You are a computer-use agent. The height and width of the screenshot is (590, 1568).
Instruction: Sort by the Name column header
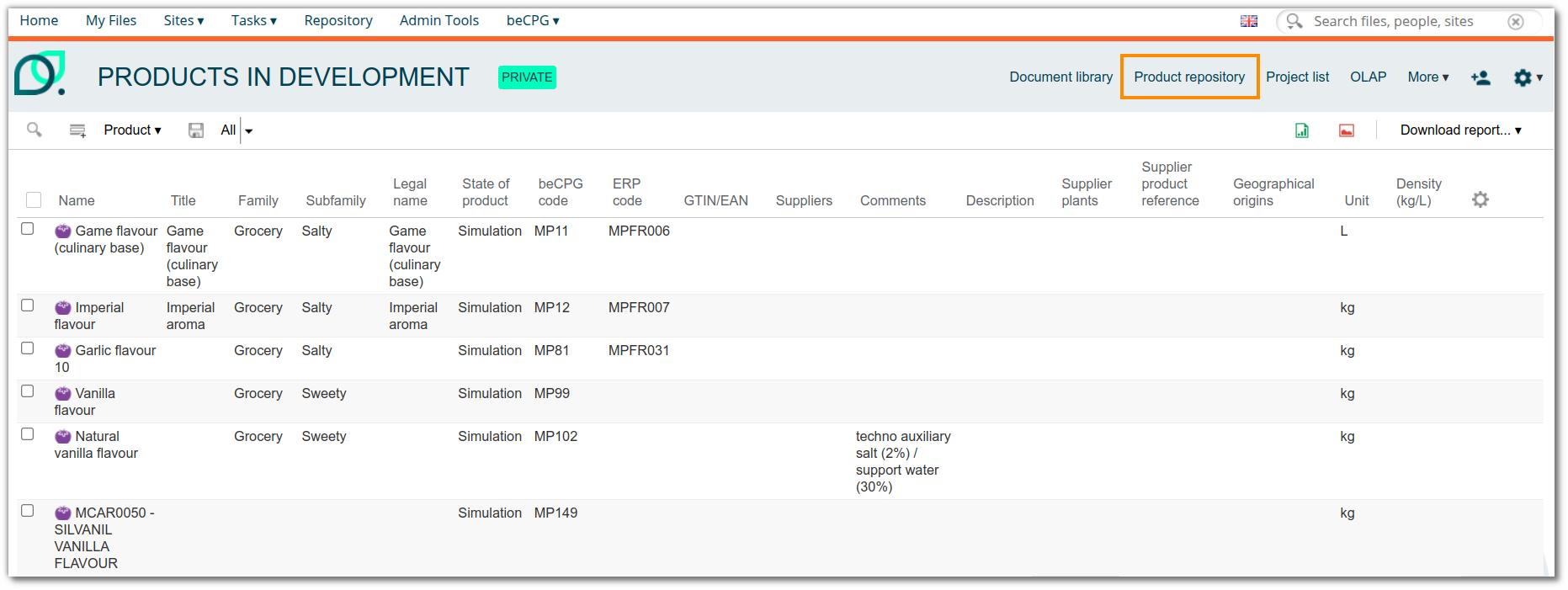point(77,200)
